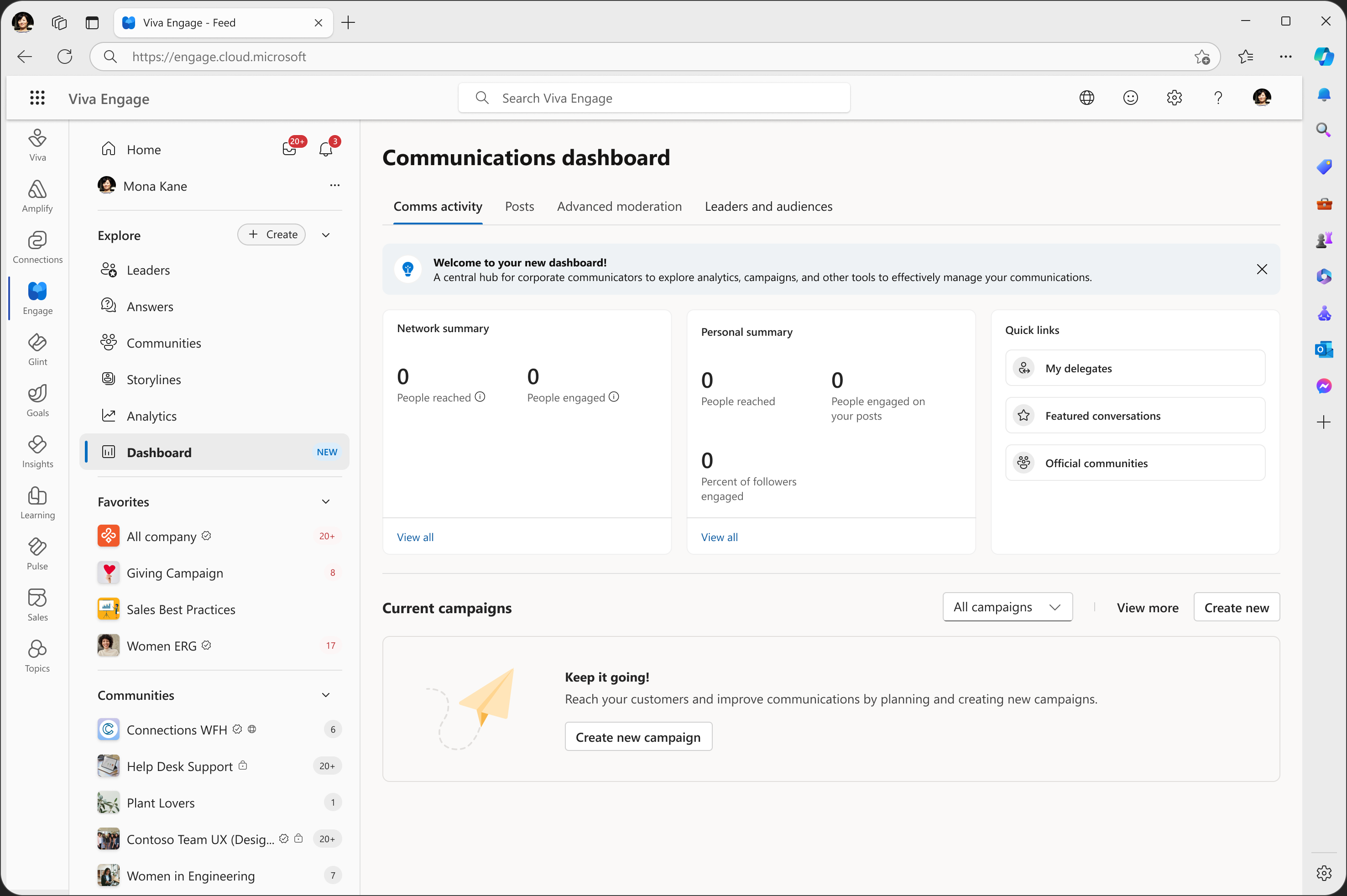
Task: Click View all under Personal summary
Action: tap(719, 537)
